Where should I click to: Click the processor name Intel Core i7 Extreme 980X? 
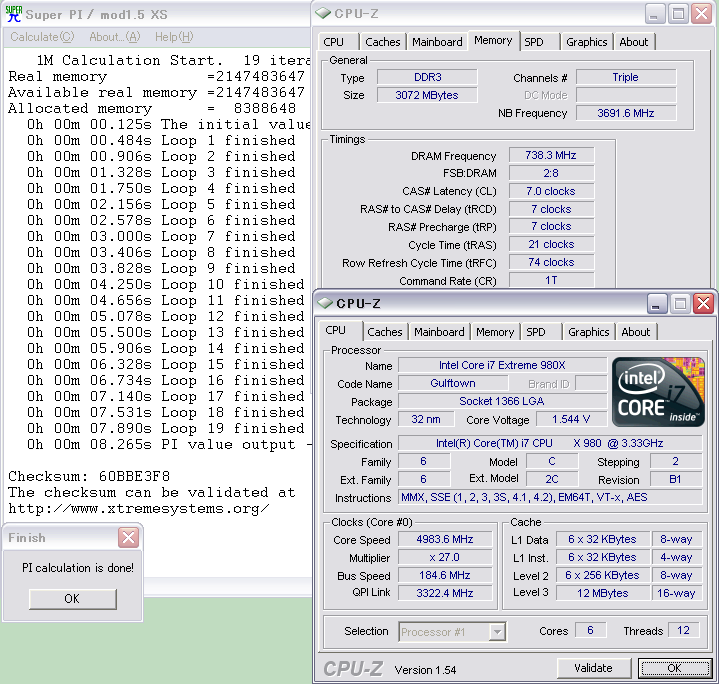pyautogui.click(x=502, y=365)
